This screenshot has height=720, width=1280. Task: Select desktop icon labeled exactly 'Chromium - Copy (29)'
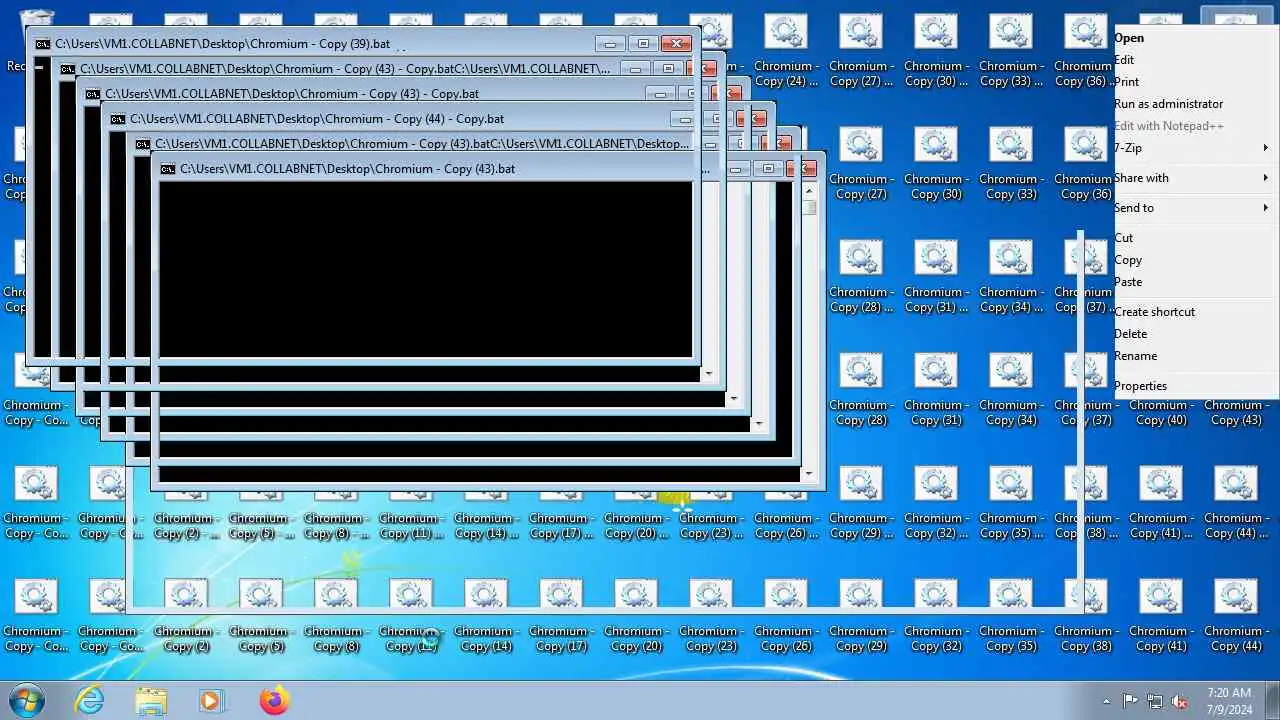click(x=860, y=617)
